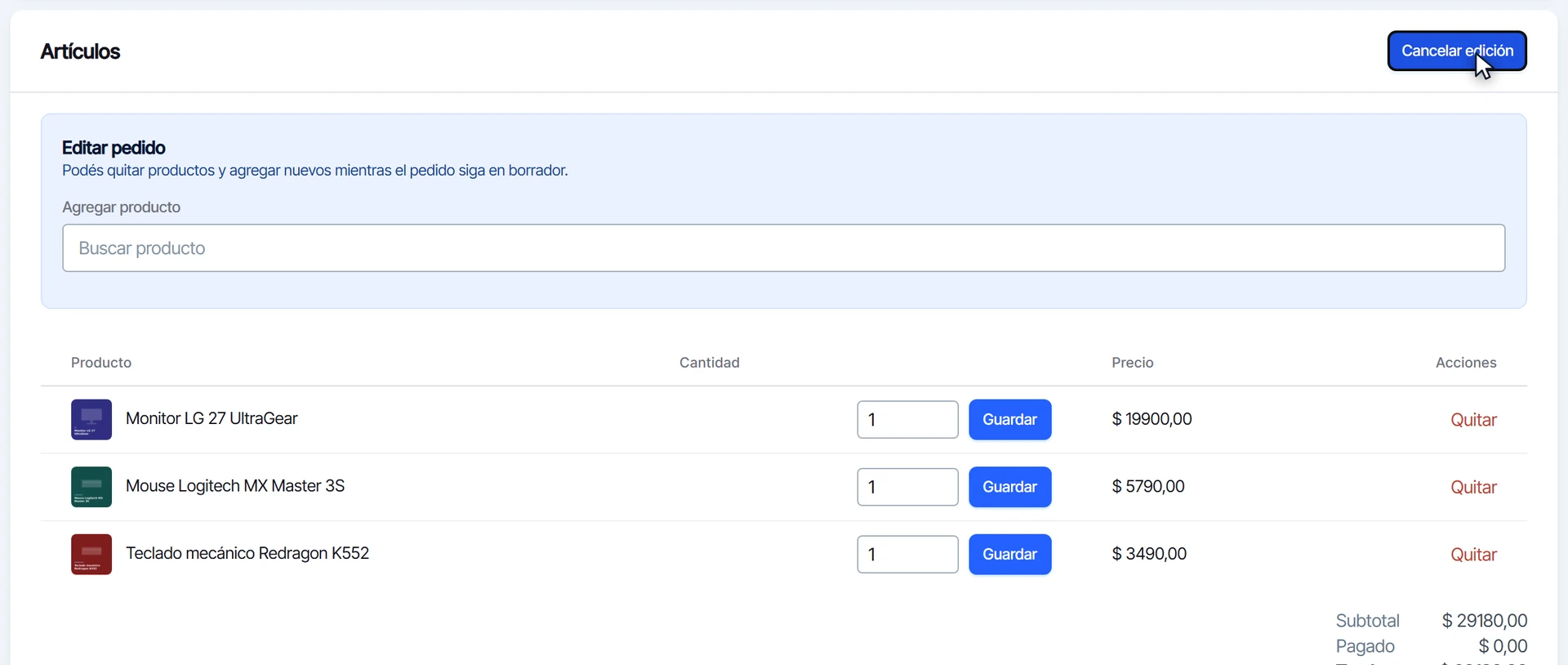The height and width of the screenshot is (665, 1568).
Task: Open the Mouse Logitech MX Master 3S thumbnail
Action: (x=91, y=487)
